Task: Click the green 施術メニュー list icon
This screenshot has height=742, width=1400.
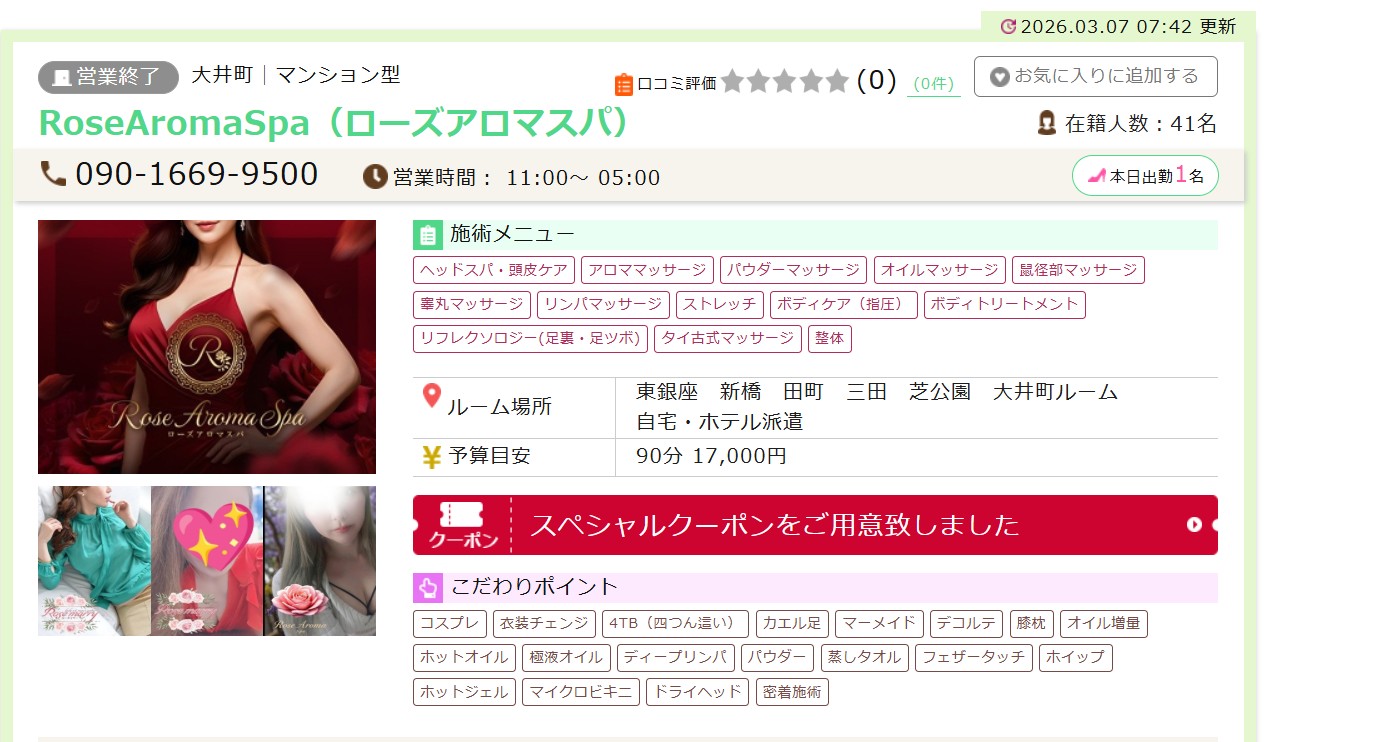Action: click(427, 235)
